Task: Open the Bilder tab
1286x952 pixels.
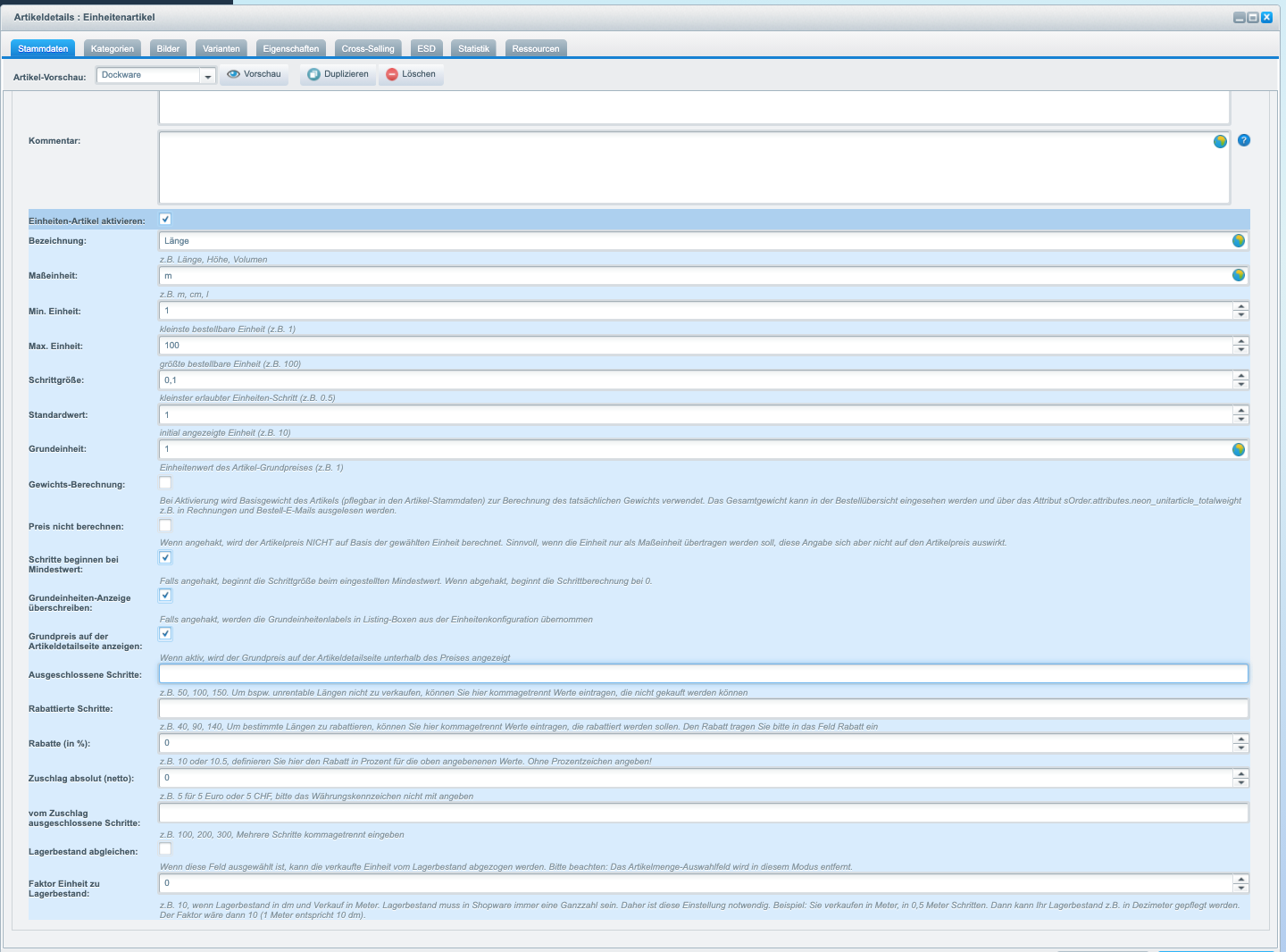Action: coord(168,48)
